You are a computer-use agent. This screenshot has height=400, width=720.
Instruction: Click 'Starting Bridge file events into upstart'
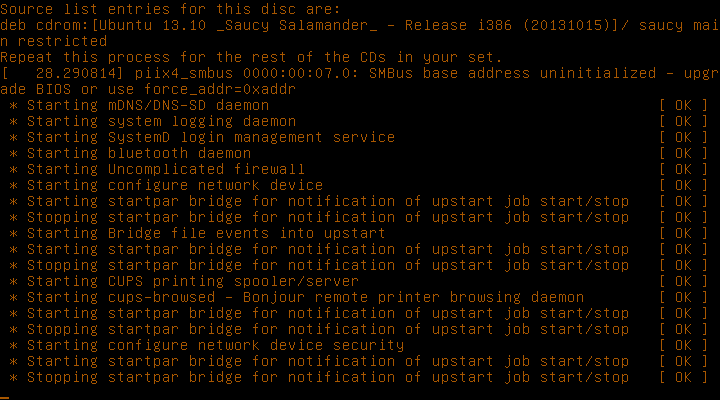206,233
